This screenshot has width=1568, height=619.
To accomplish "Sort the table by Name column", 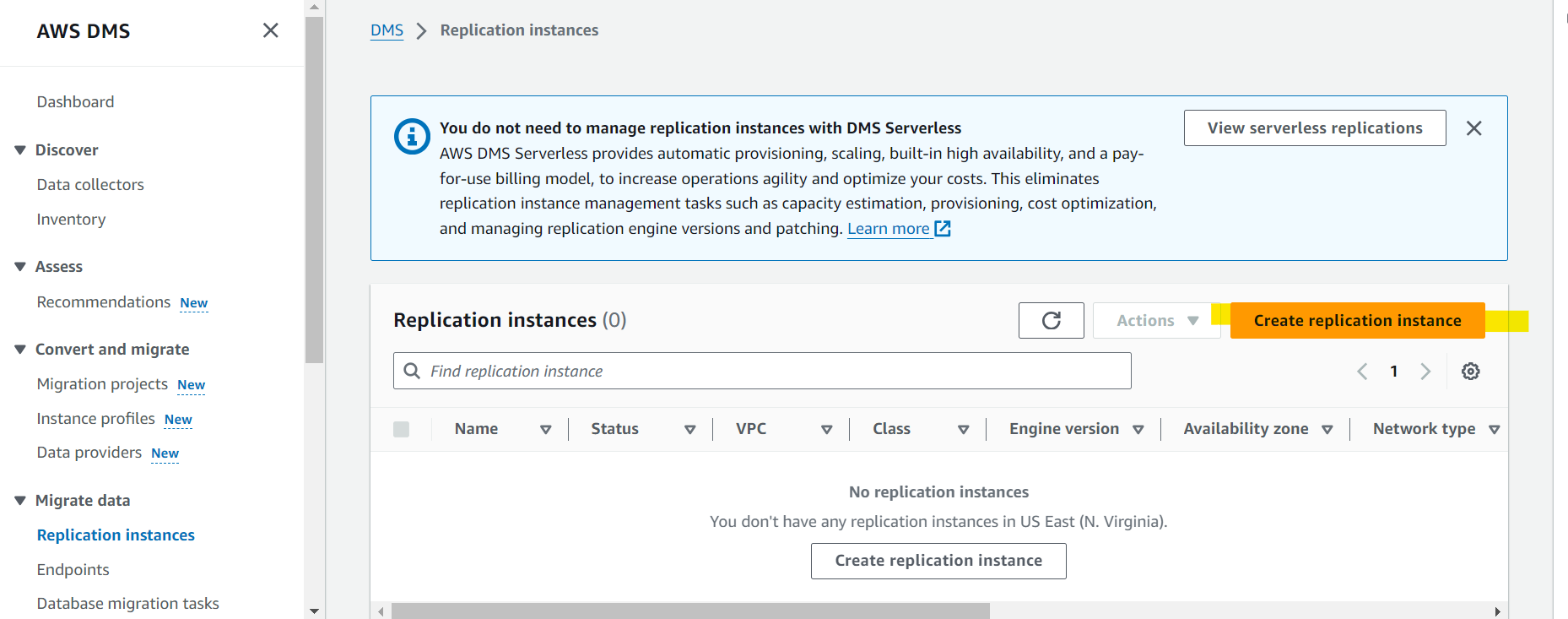I will pyautogui.click(x=545, y=429).
